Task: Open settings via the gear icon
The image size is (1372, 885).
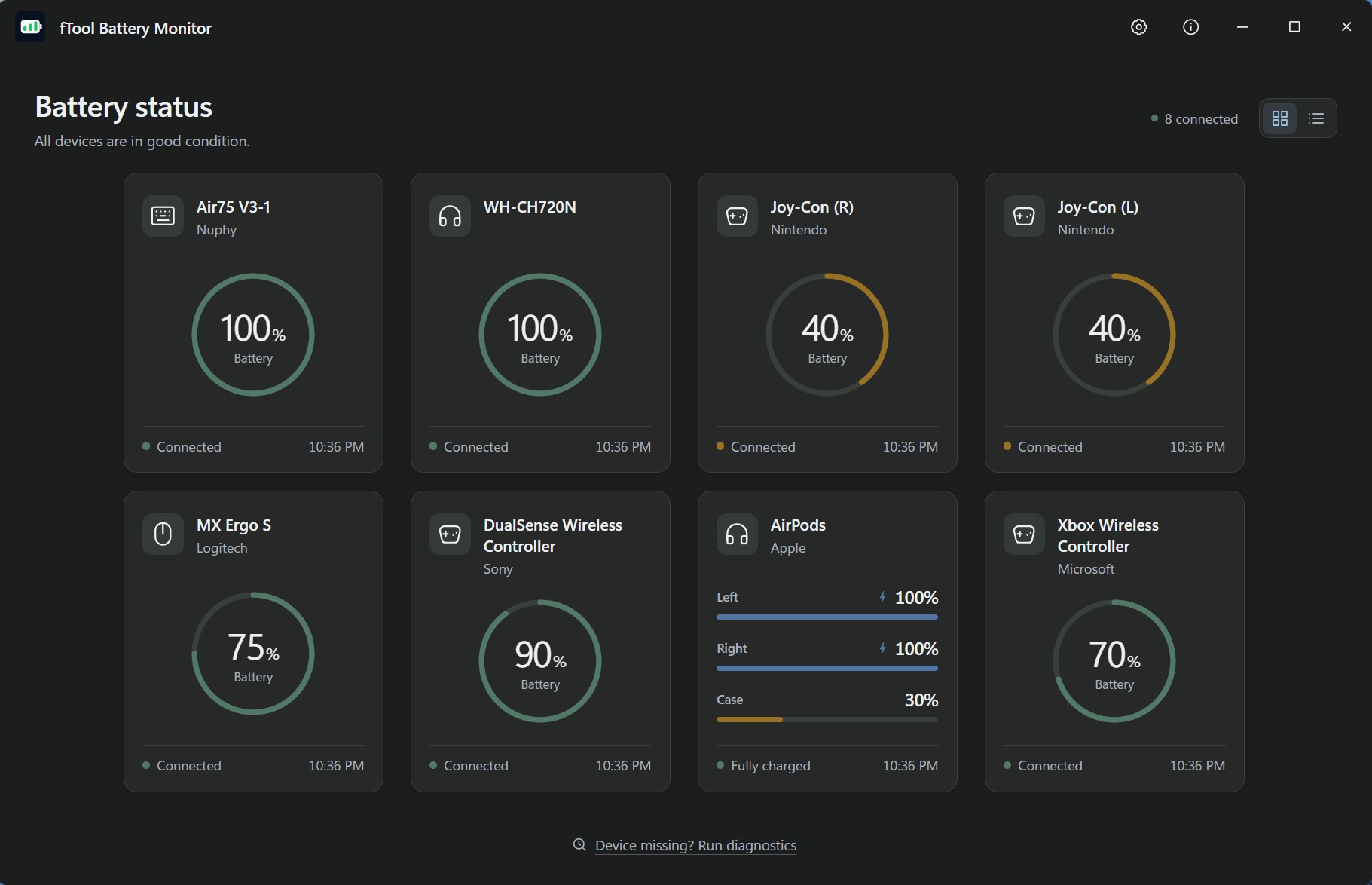Action: tap(1138, 27)
